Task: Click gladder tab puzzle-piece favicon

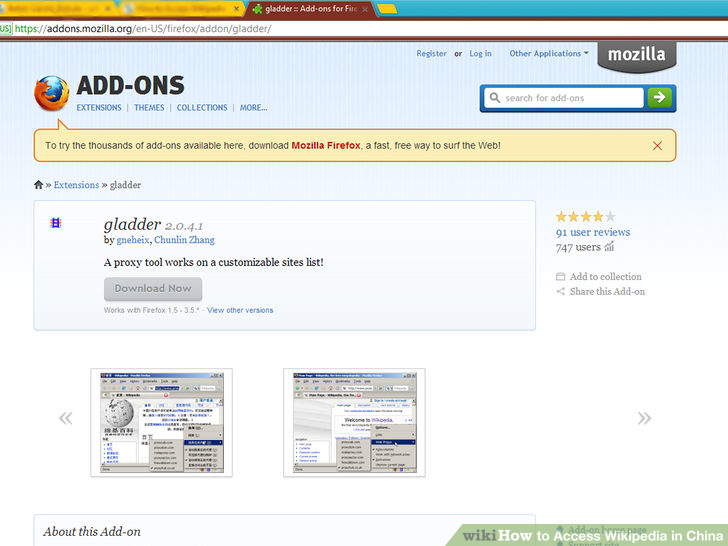Action: tap(258, 9)
